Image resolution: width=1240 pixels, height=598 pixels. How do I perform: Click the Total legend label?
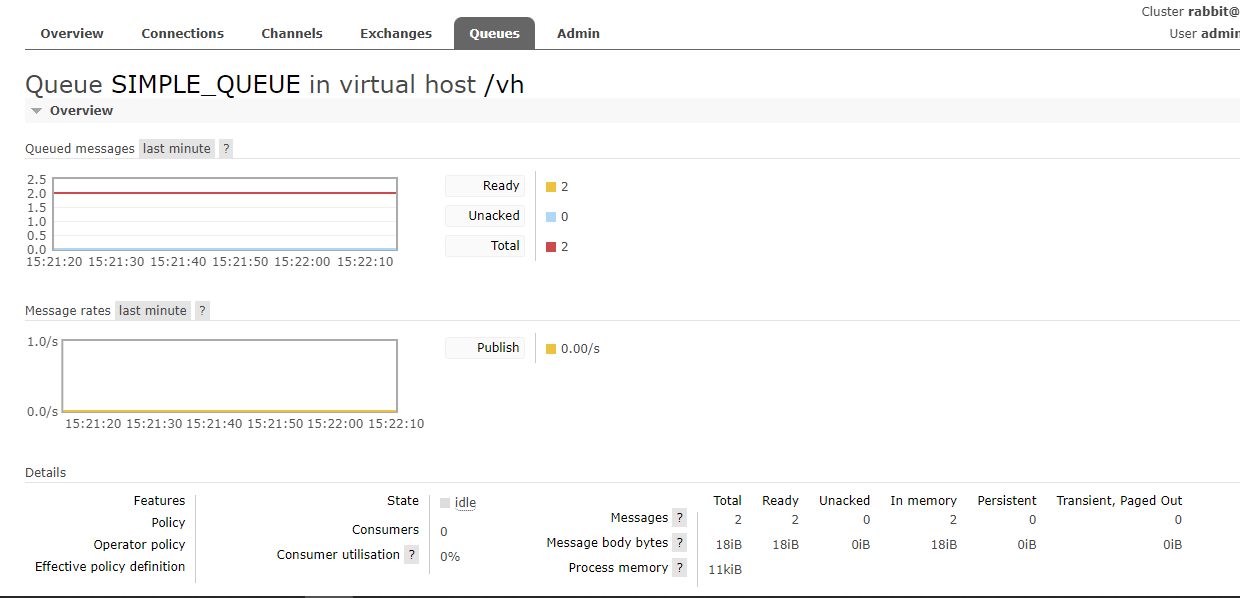(x=485, y=246)
